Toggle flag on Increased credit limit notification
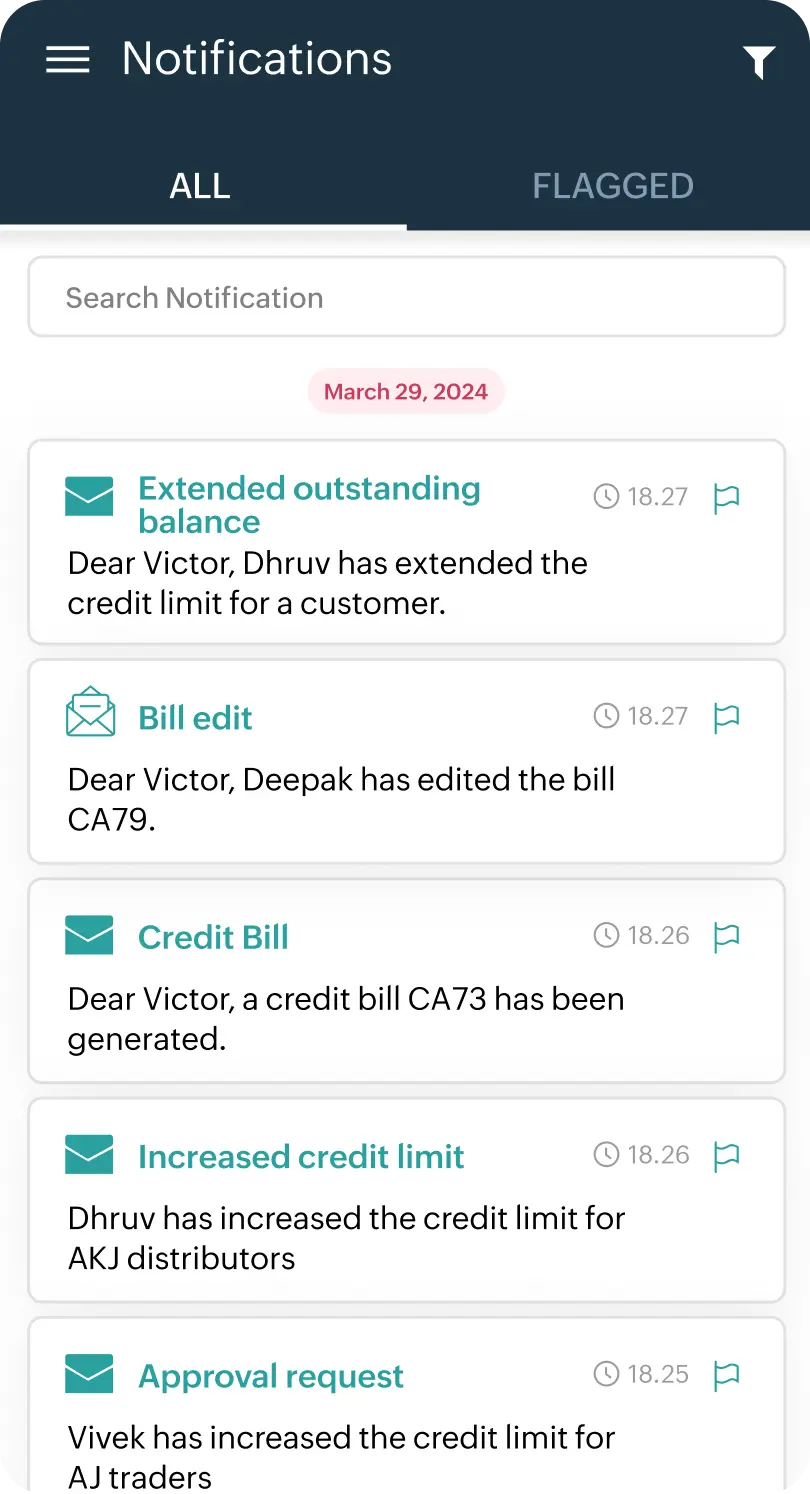The height and width of the screenshot is (1494, 810). click(726, 1156)
